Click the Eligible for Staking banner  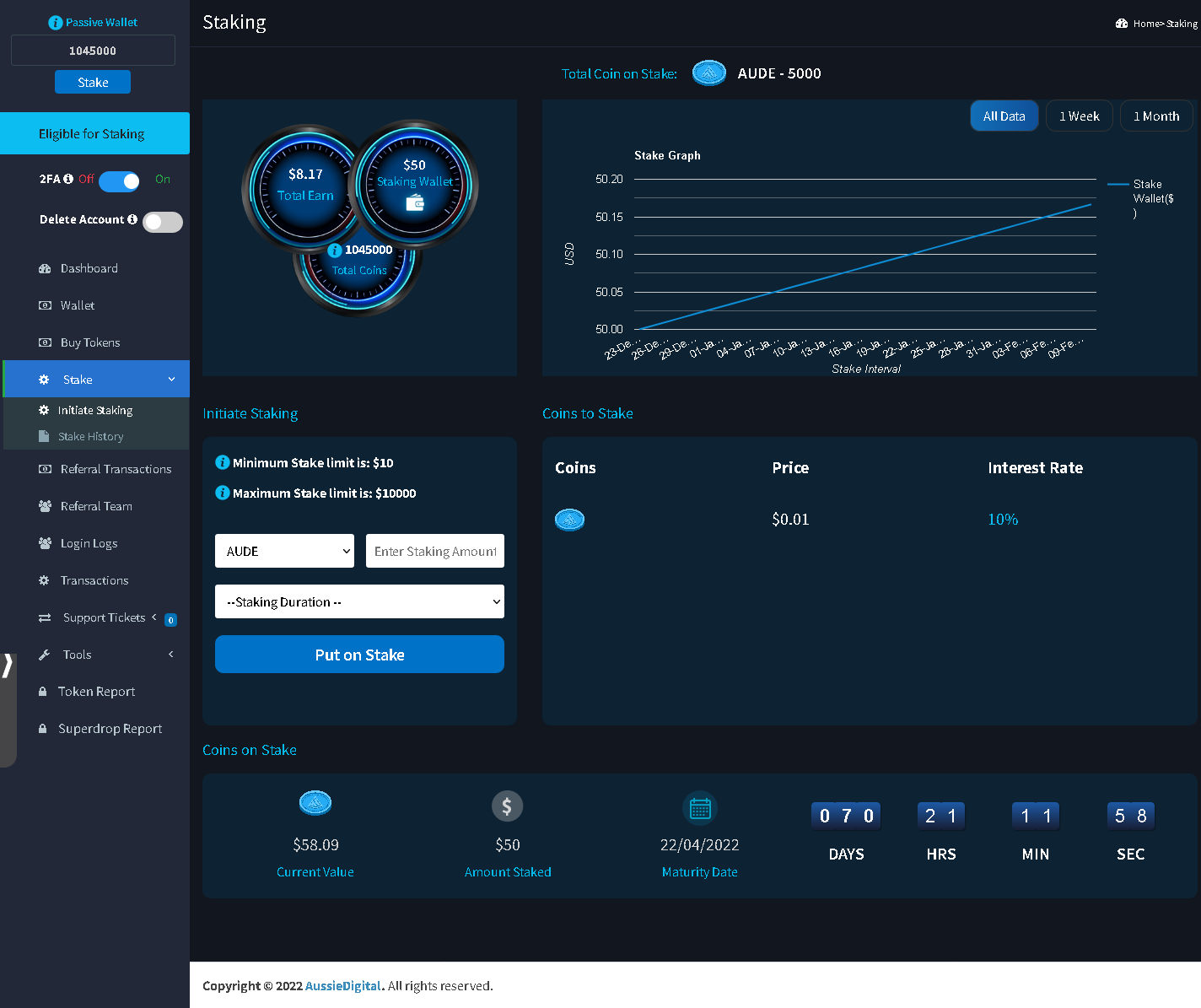tap(94, 133)
